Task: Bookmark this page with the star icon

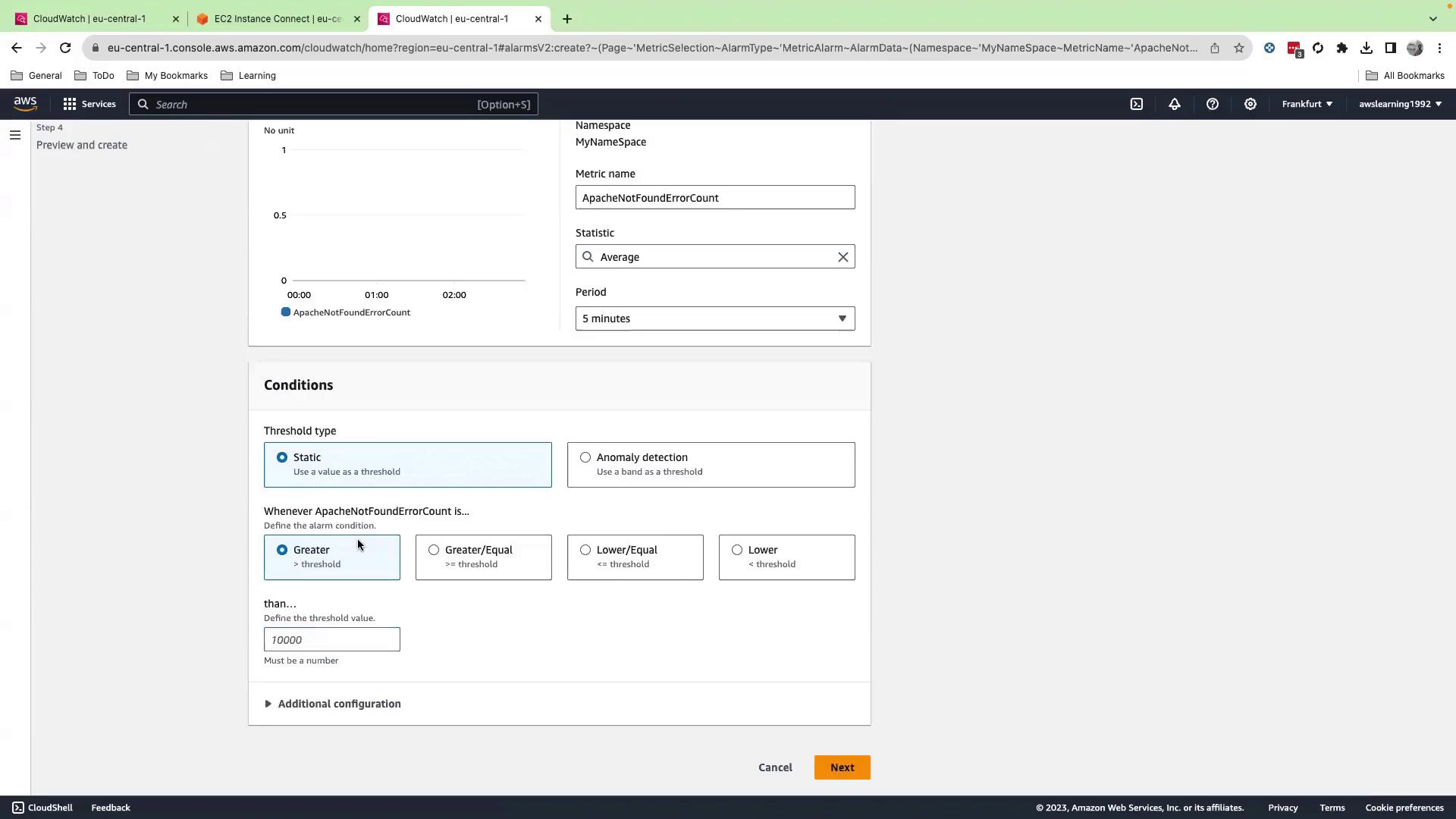Action: [1239, 48]
